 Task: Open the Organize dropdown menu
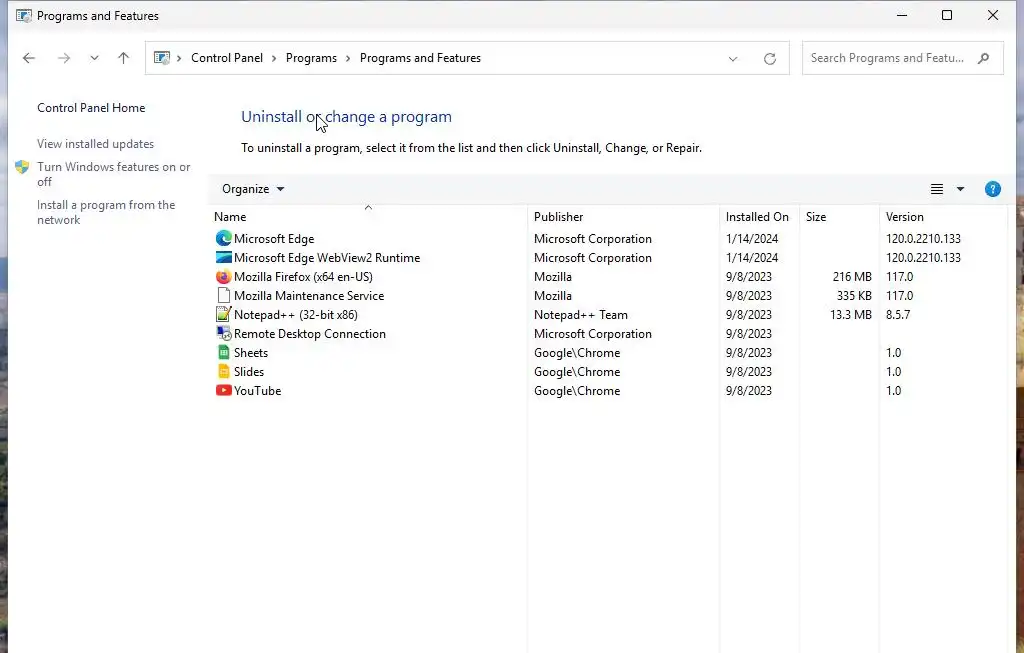pyautogui.click(x=253, y=189)
